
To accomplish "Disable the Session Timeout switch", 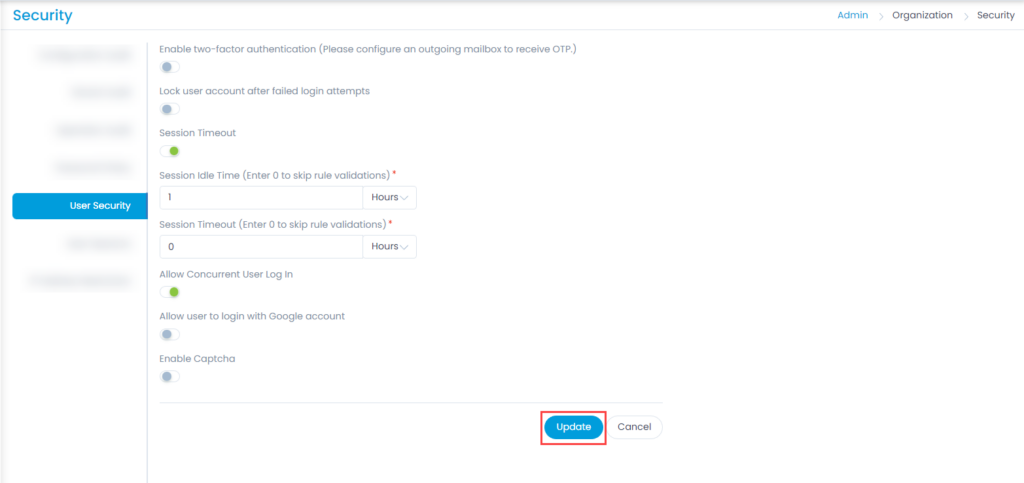I will pos(170,151).
